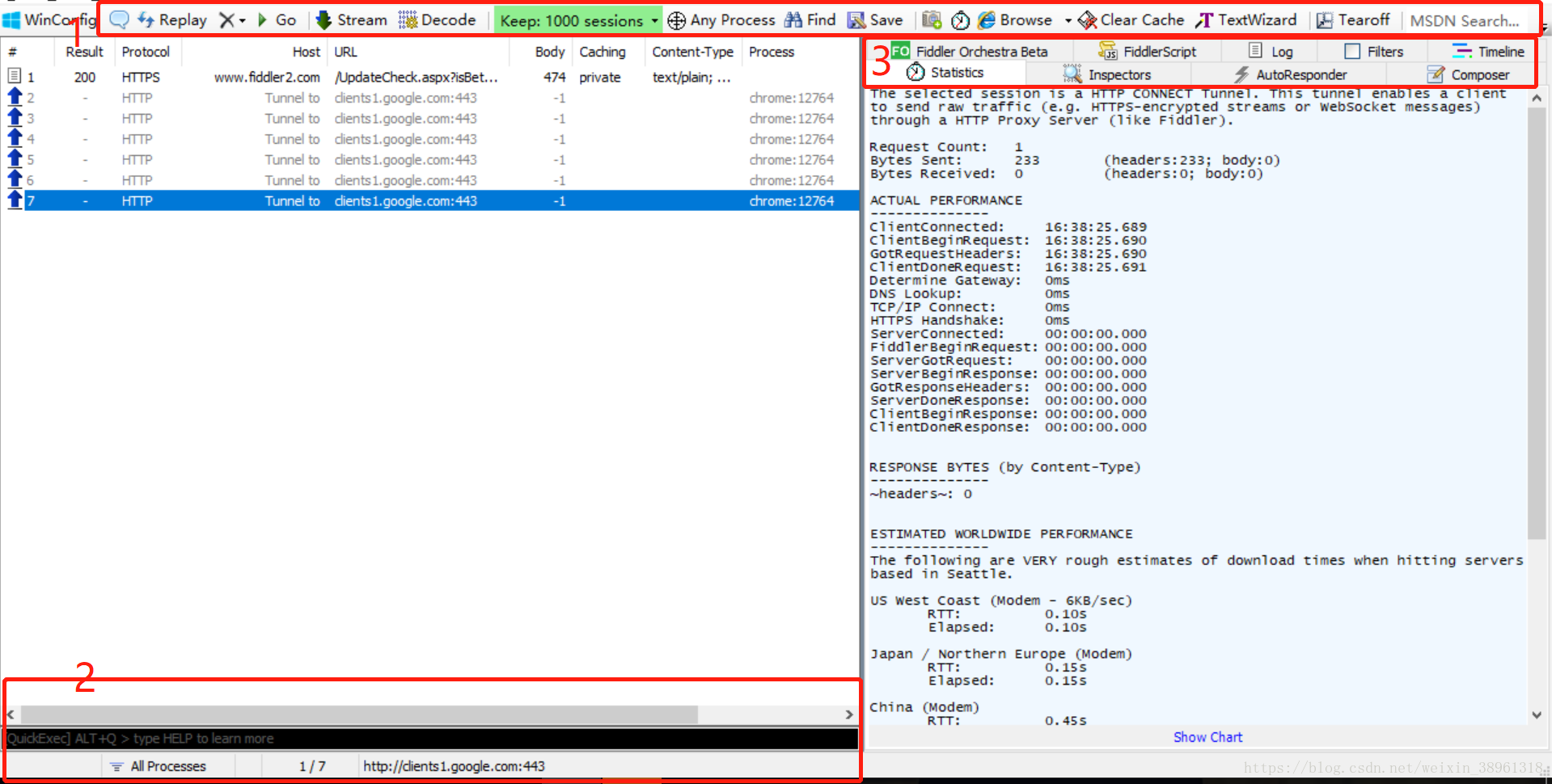Click the comment speech bubble icon

click(119, 19)
